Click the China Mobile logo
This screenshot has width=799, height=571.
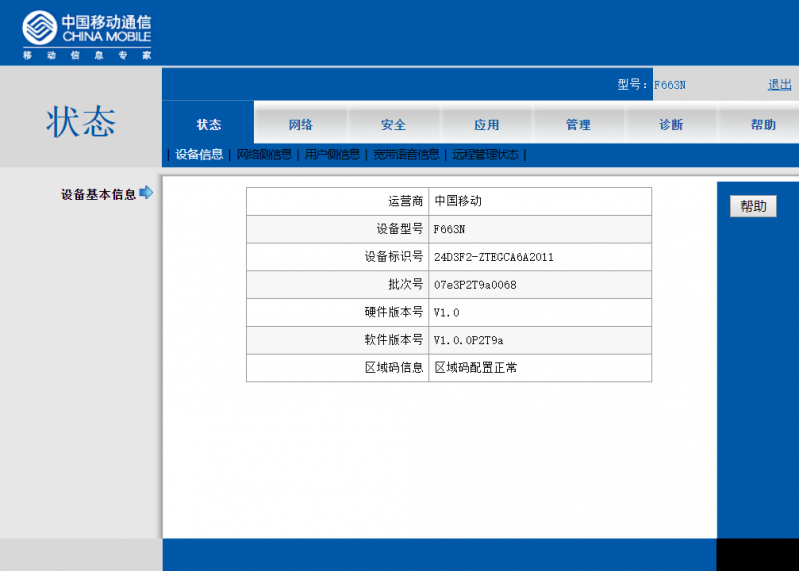pos(87,35)
